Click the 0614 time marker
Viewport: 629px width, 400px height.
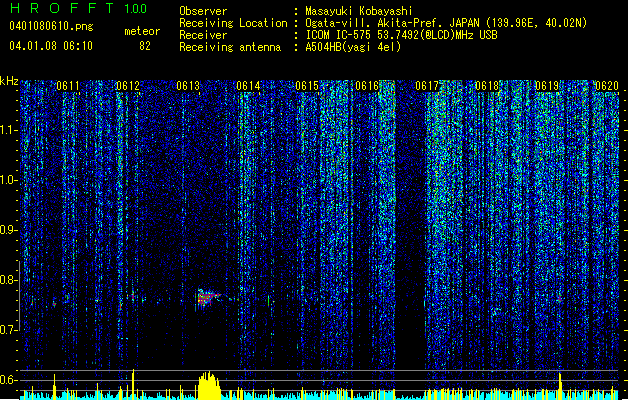point(248,86)
